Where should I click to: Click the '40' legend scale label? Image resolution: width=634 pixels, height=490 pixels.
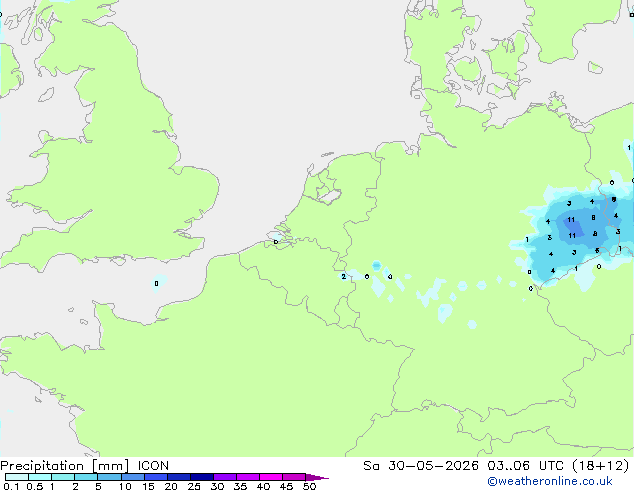(263, 486)
